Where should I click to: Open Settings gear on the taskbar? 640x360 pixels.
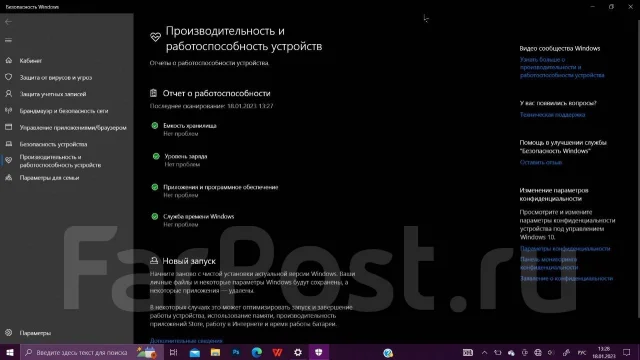point(298,352)
